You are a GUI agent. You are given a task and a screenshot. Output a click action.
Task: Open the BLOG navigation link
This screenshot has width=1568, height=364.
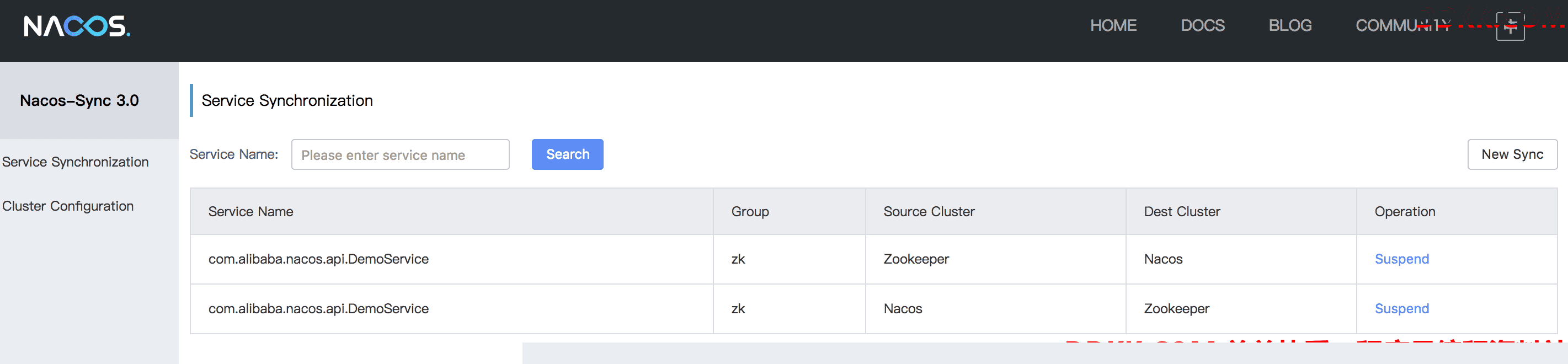click(1290, 25)
